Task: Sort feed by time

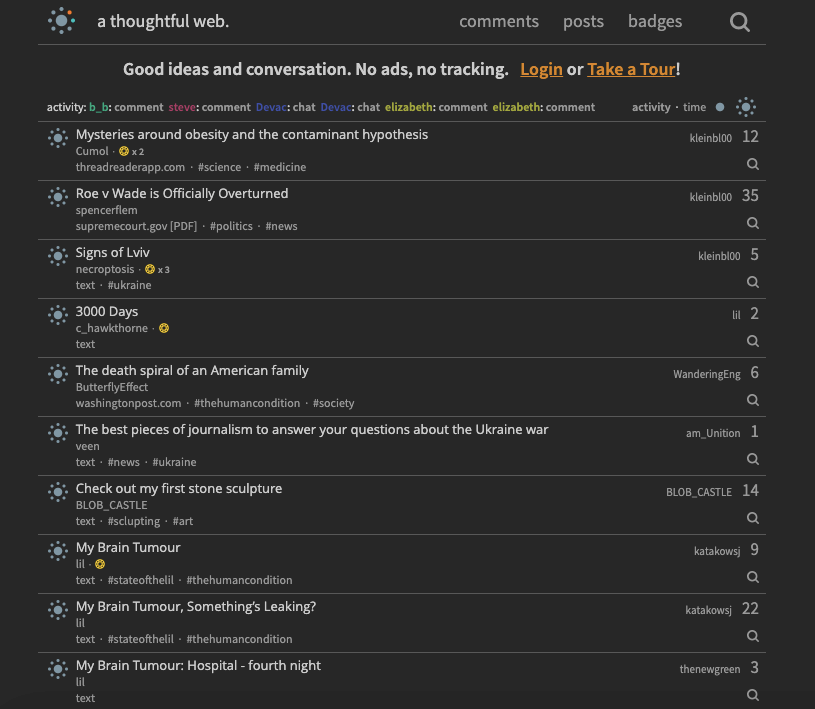Action: coord(694,107)
